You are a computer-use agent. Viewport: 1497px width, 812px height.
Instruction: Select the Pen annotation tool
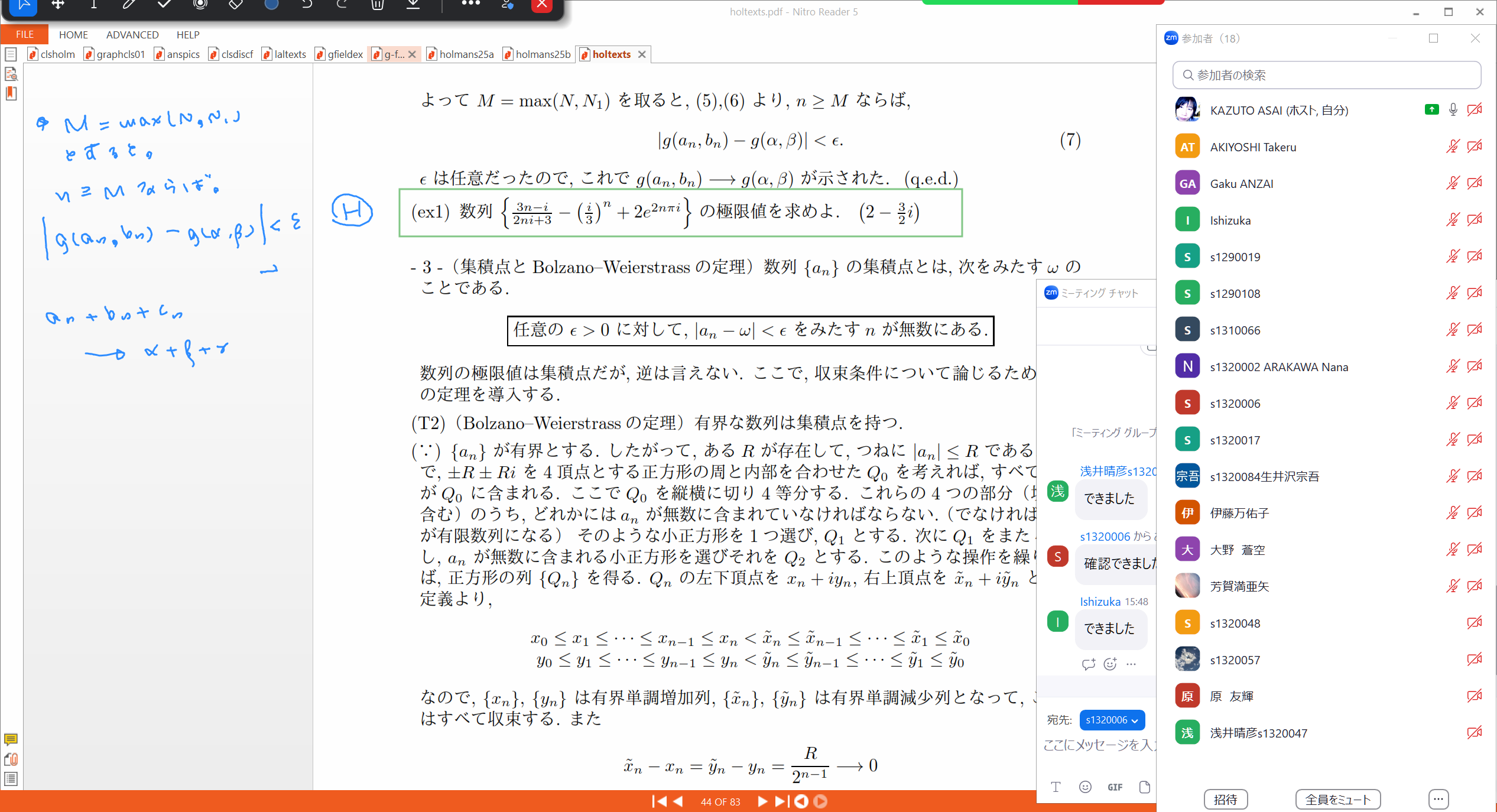coord(128,5)
